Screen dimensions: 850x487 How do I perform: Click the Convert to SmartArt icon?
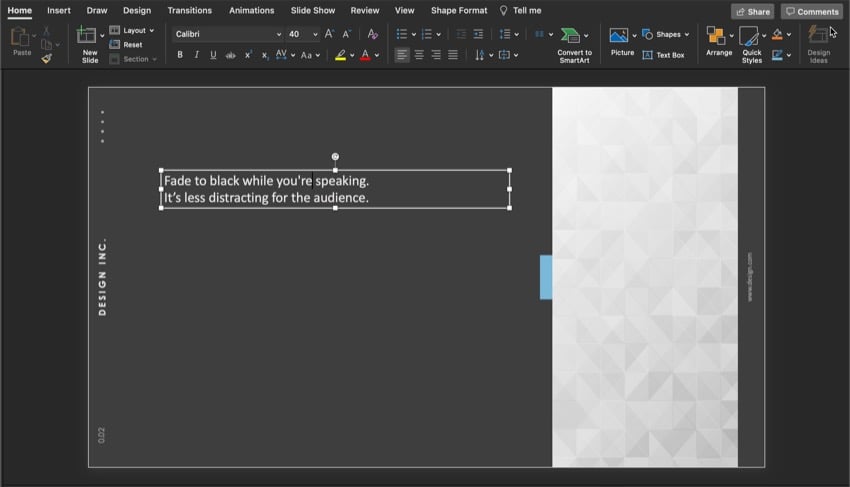[572, 36]
